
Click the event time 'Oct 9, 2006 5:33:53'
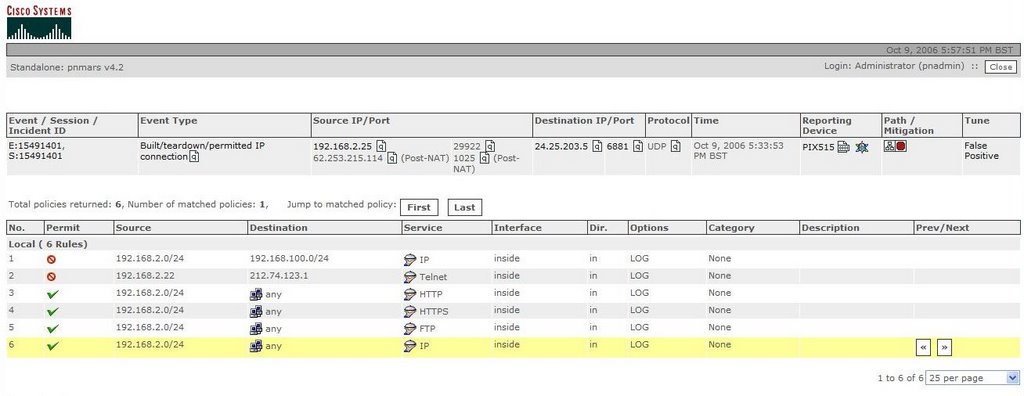739,146
